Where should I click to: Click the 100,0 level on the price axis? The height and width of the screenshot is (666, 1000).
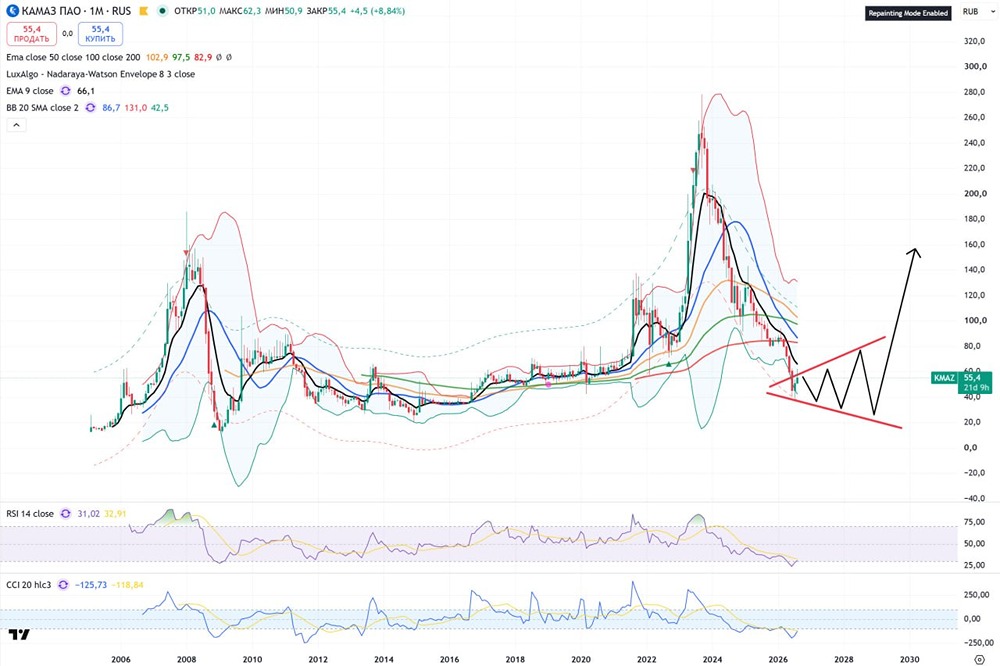coord(975,320)
